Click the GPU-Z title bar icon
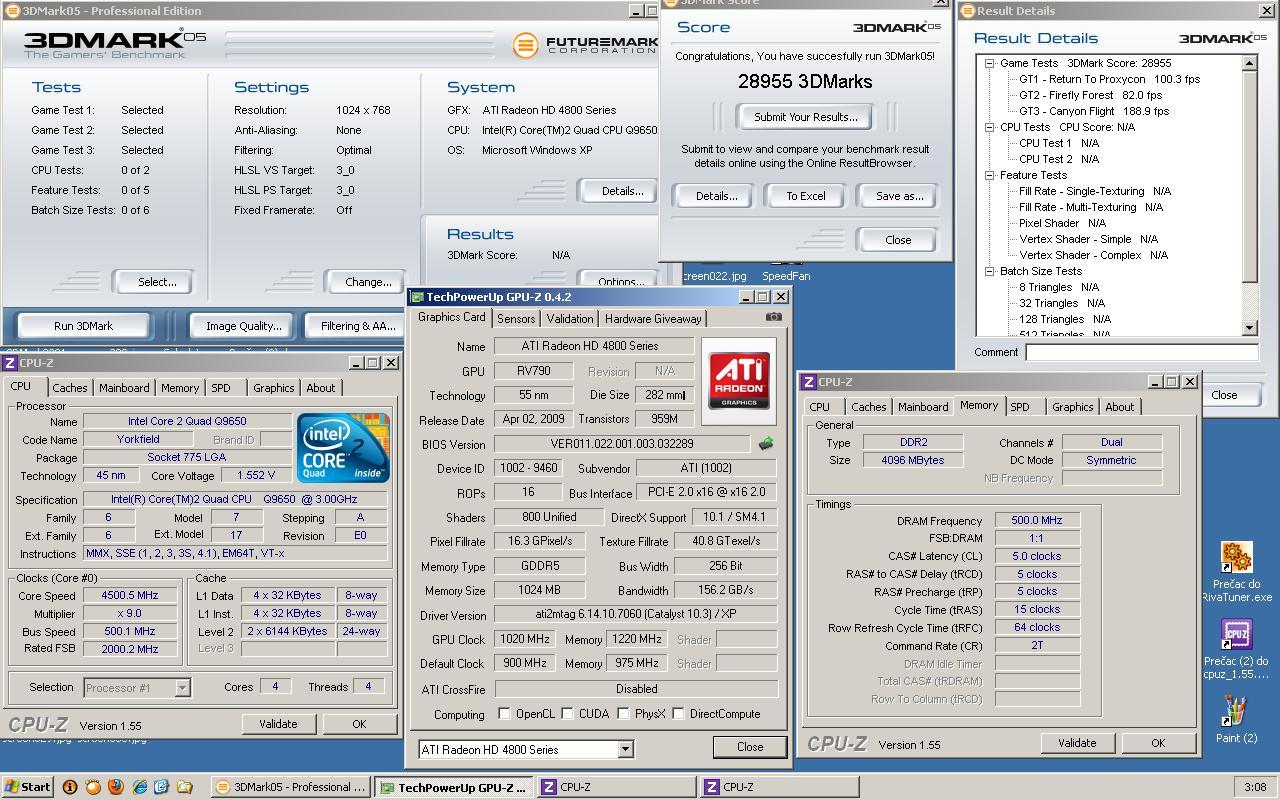This screenshot has height=800, width=1280. pos(417,297)
